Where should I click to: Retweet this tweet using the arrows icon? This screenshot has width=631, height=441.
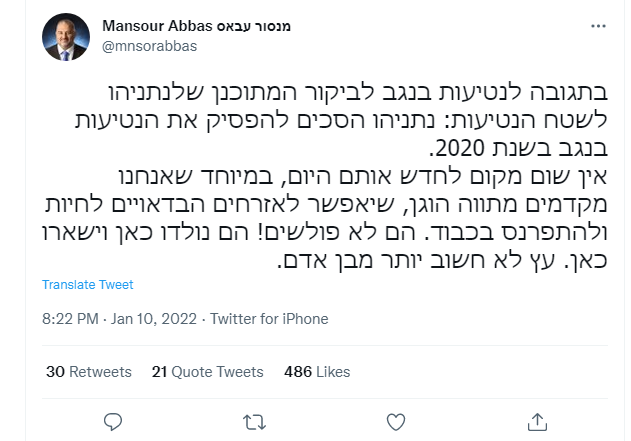click(254, 420)
